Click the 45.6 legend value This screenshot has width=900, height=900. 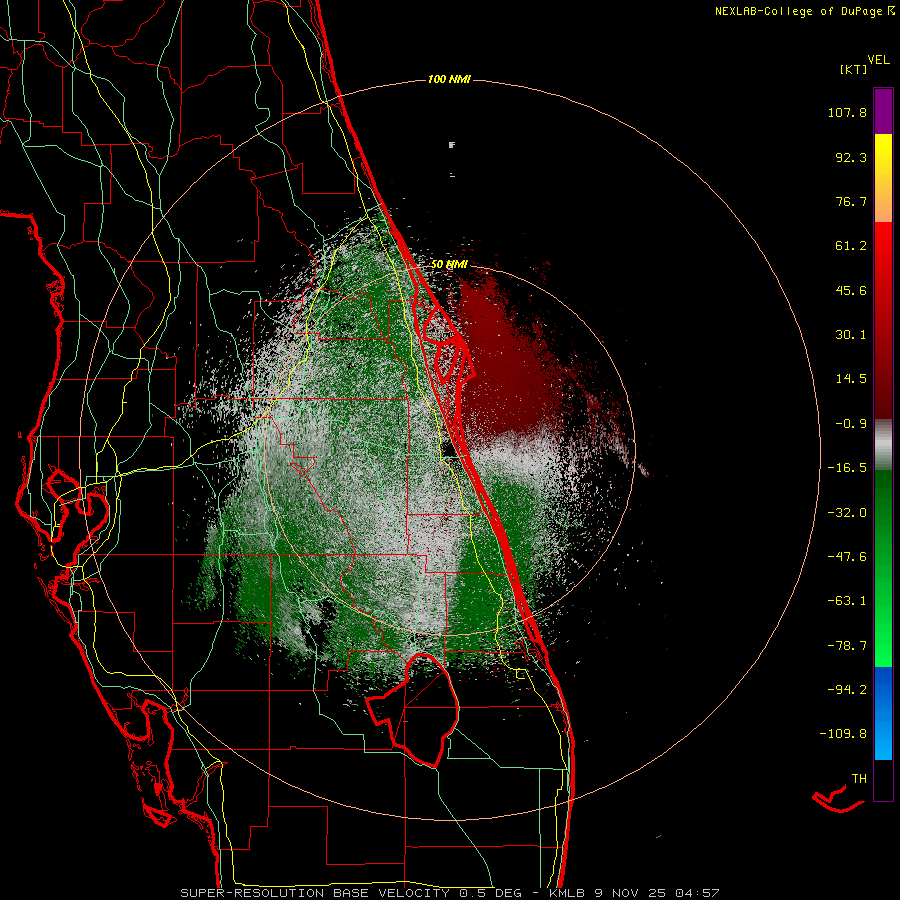[851, 290]
